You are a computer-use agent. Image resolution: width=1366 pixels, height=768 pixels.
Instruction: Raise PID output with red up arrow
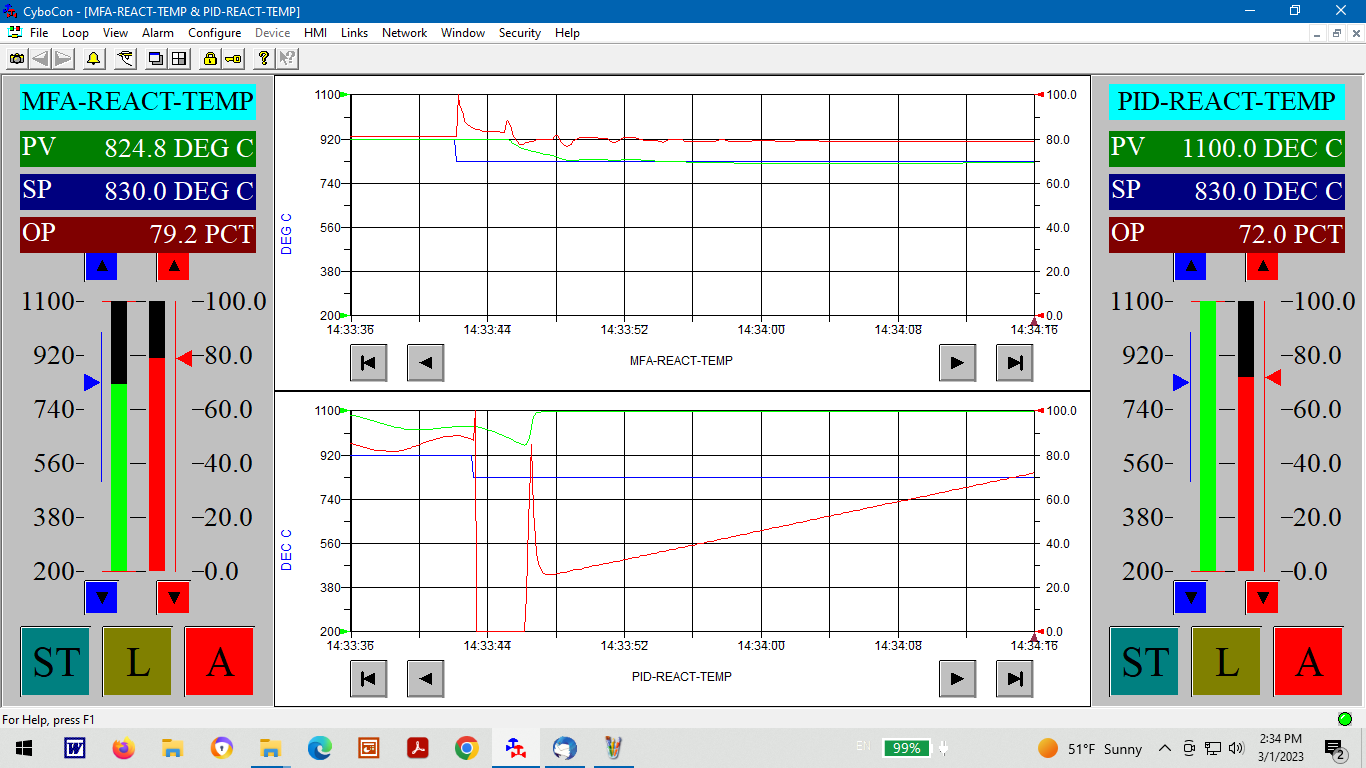(x=1262, y=267)
